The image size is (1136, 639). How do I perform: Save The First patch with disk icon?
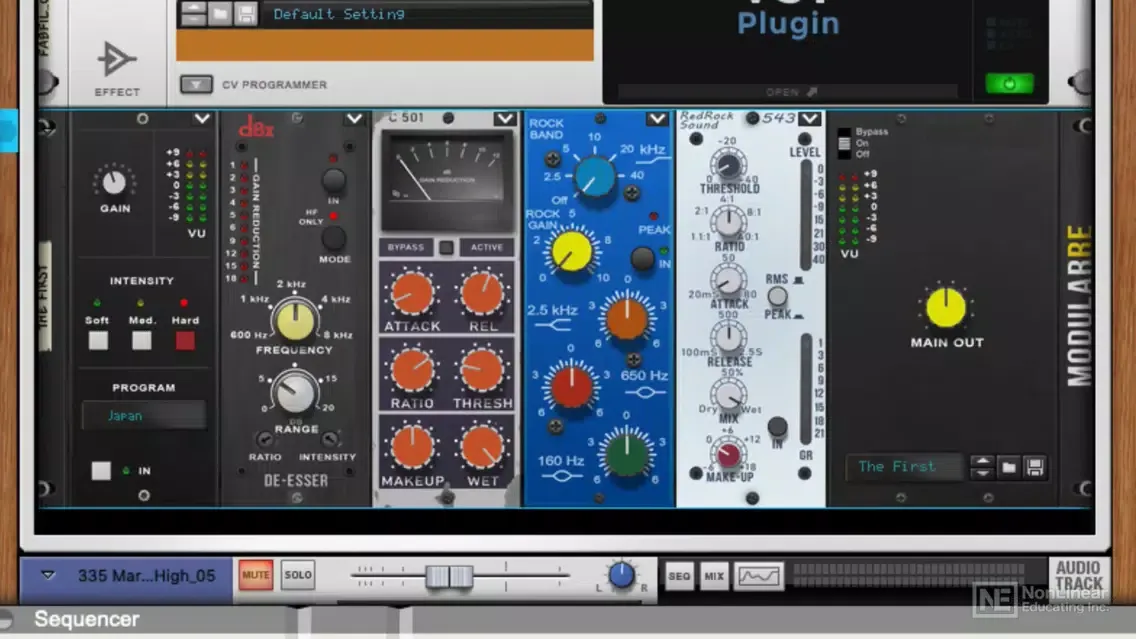click(1035, 467)
